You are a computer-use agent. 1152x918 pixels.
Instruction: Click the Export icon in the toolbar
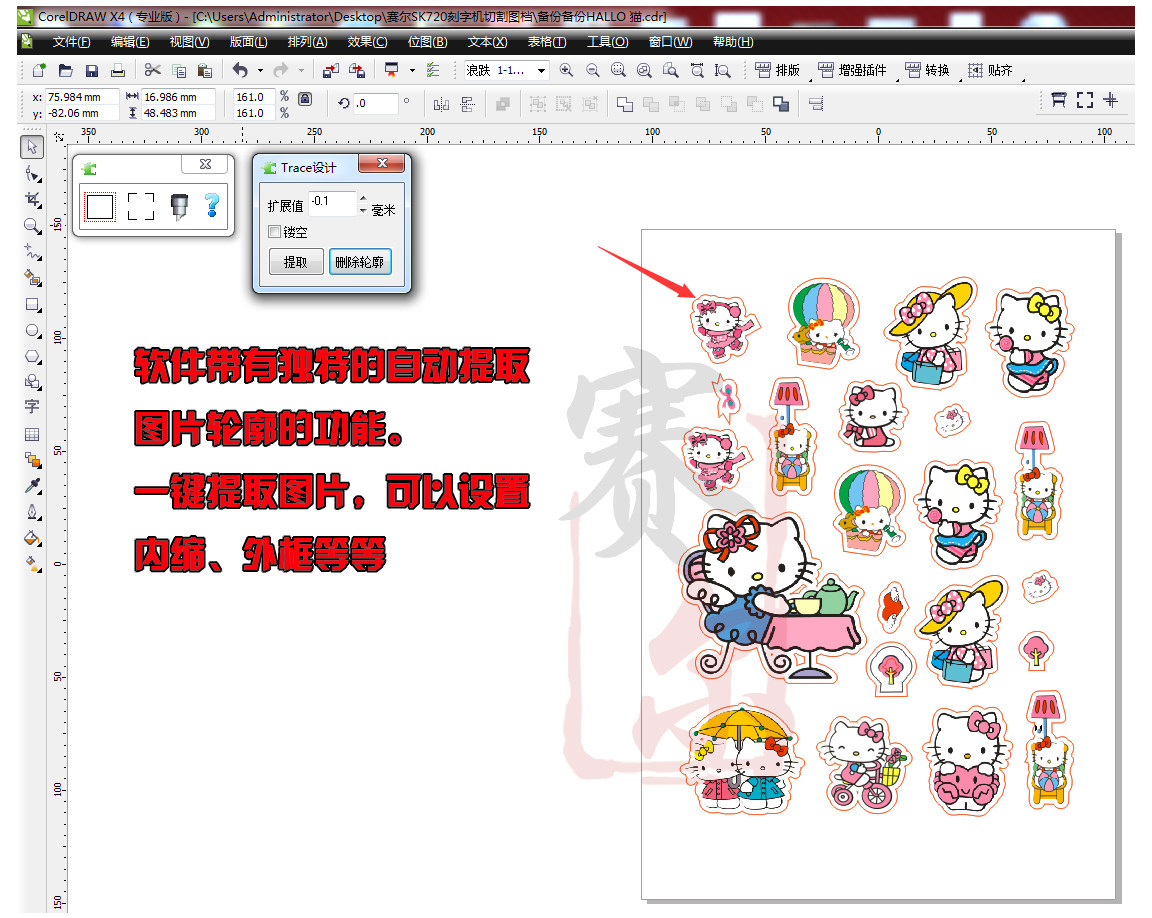[x=357, y=71]
